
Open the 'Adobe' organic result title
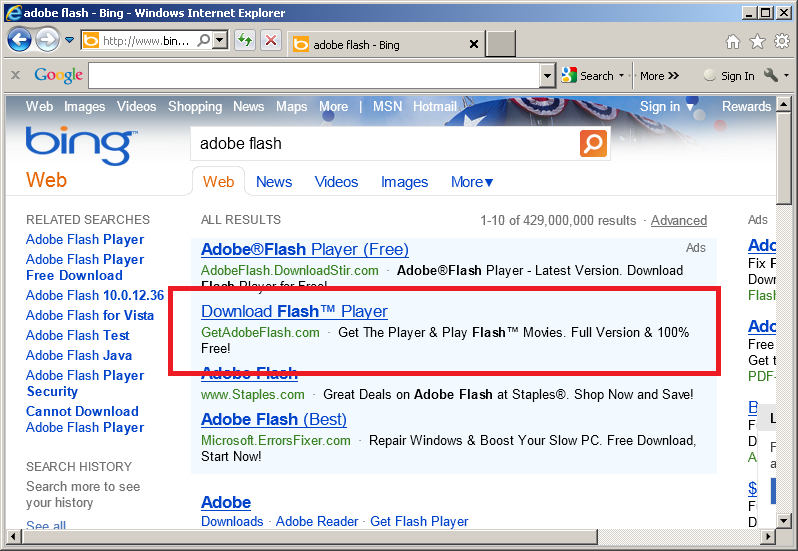226,502
